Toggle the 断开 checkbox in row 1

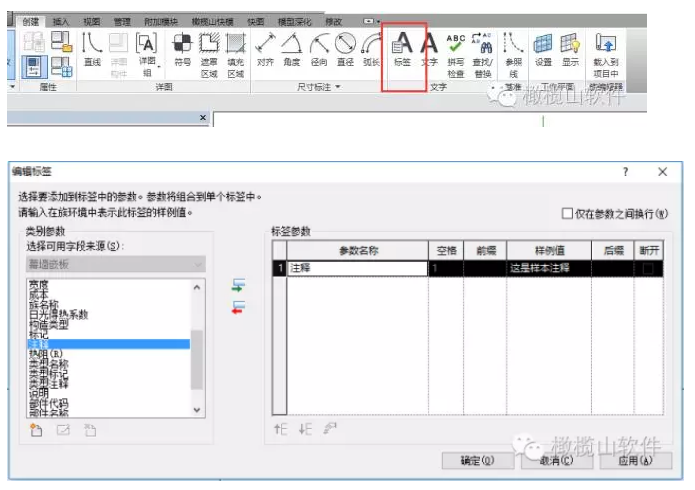[648, 268]
